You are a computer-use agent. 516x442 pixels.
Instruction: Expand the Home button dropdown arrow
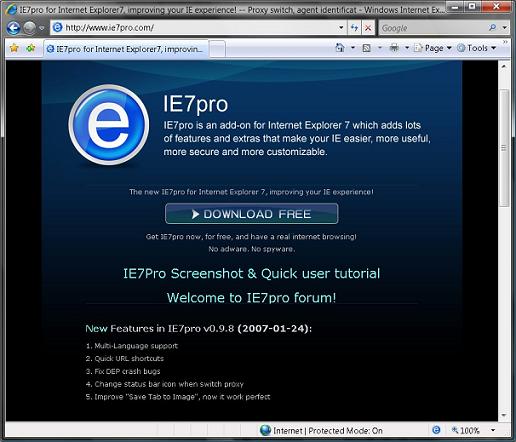[x=353, y=48]
